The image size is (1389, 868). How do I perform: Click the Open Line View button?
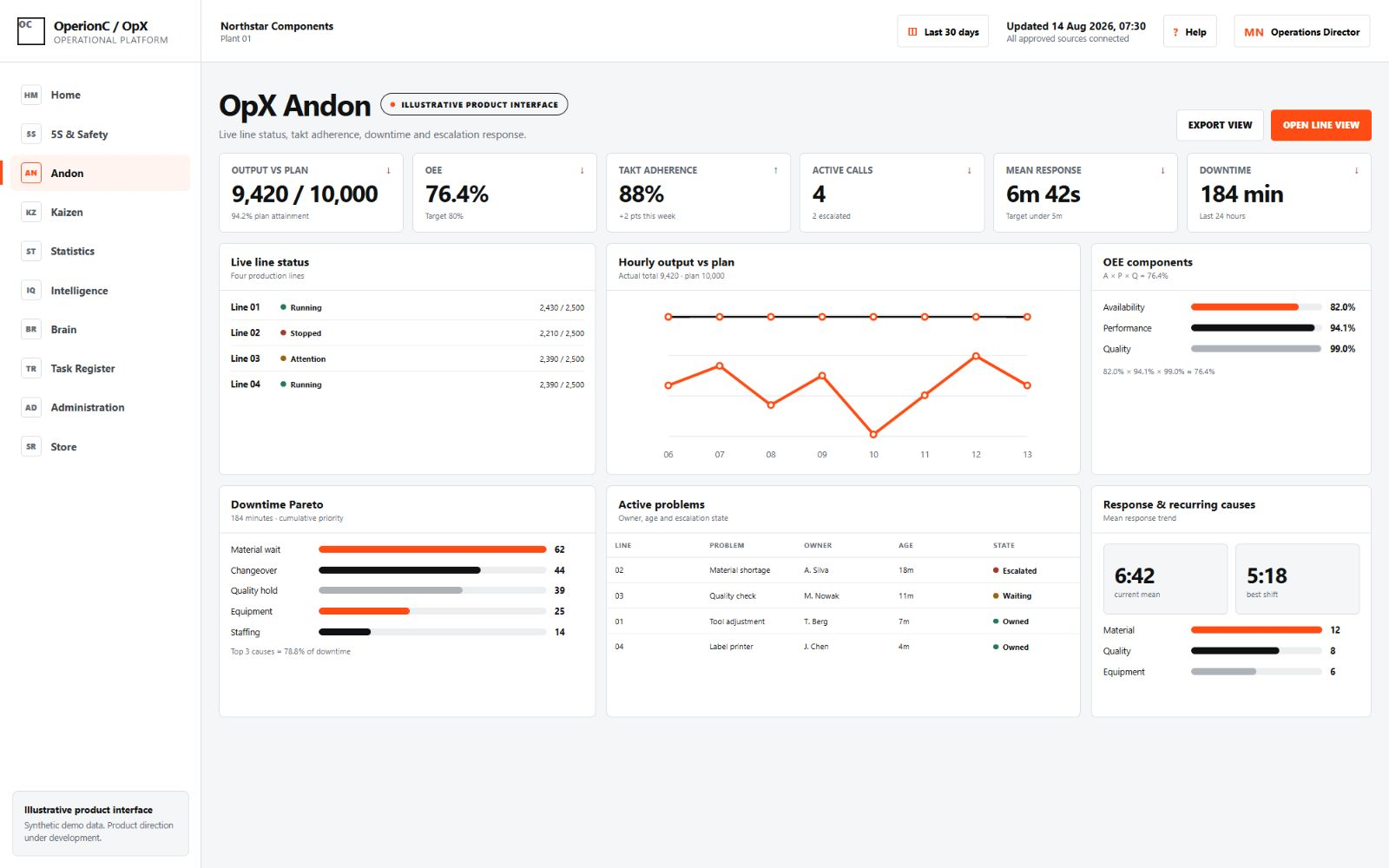pyautogui.click(x=1320, y=125)
